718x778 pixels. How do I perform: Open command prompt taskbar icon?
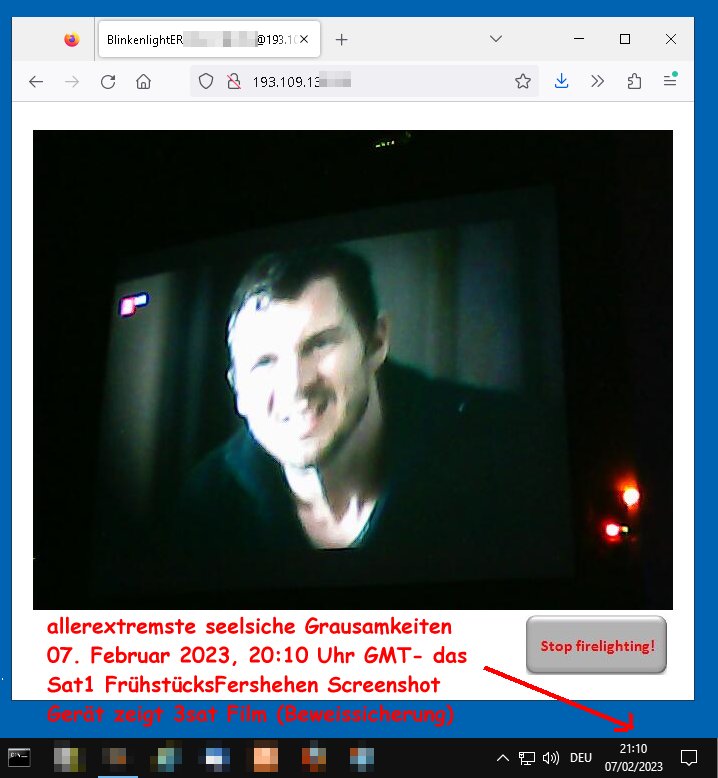point(19,758)
